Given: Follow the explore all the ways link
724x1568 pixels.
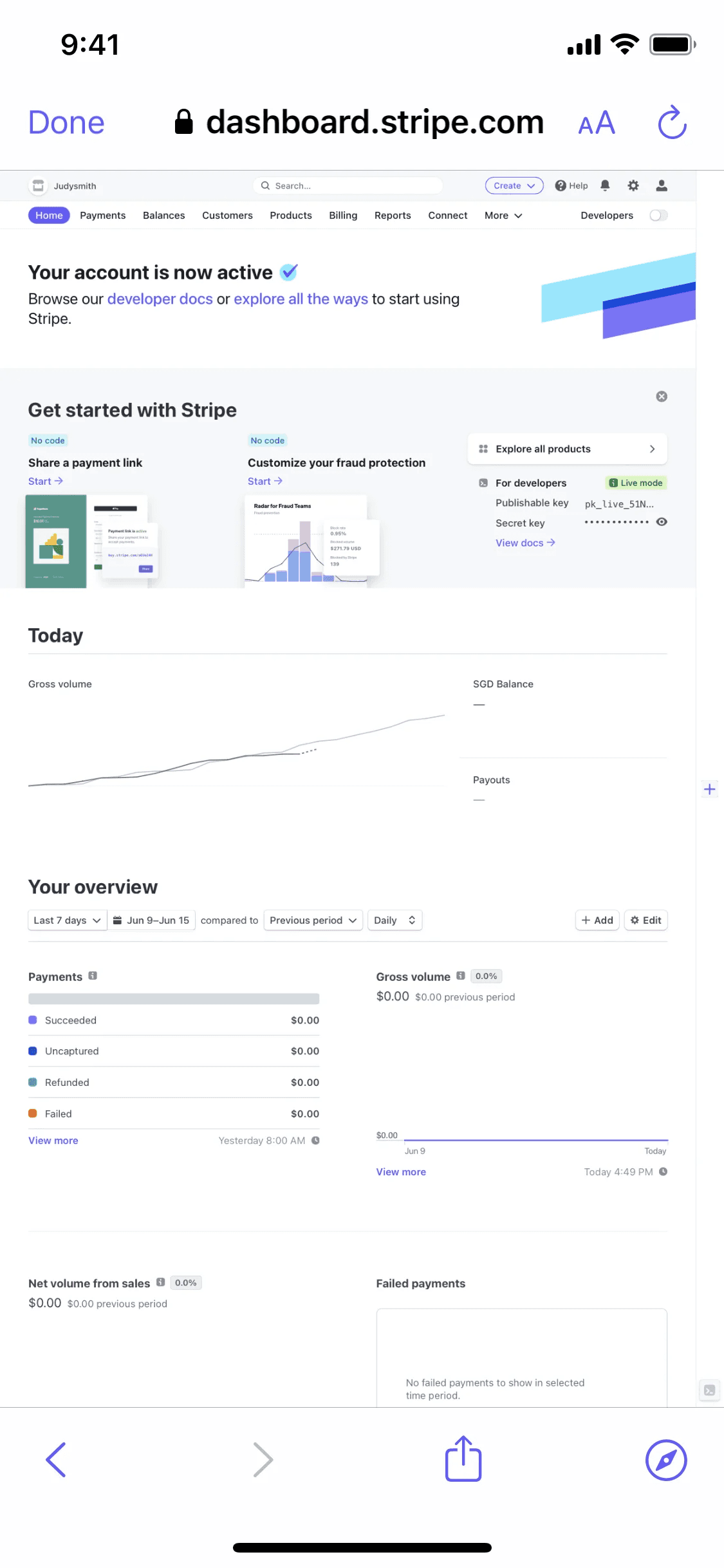Looking at the screenshot, I should (301, 299).
